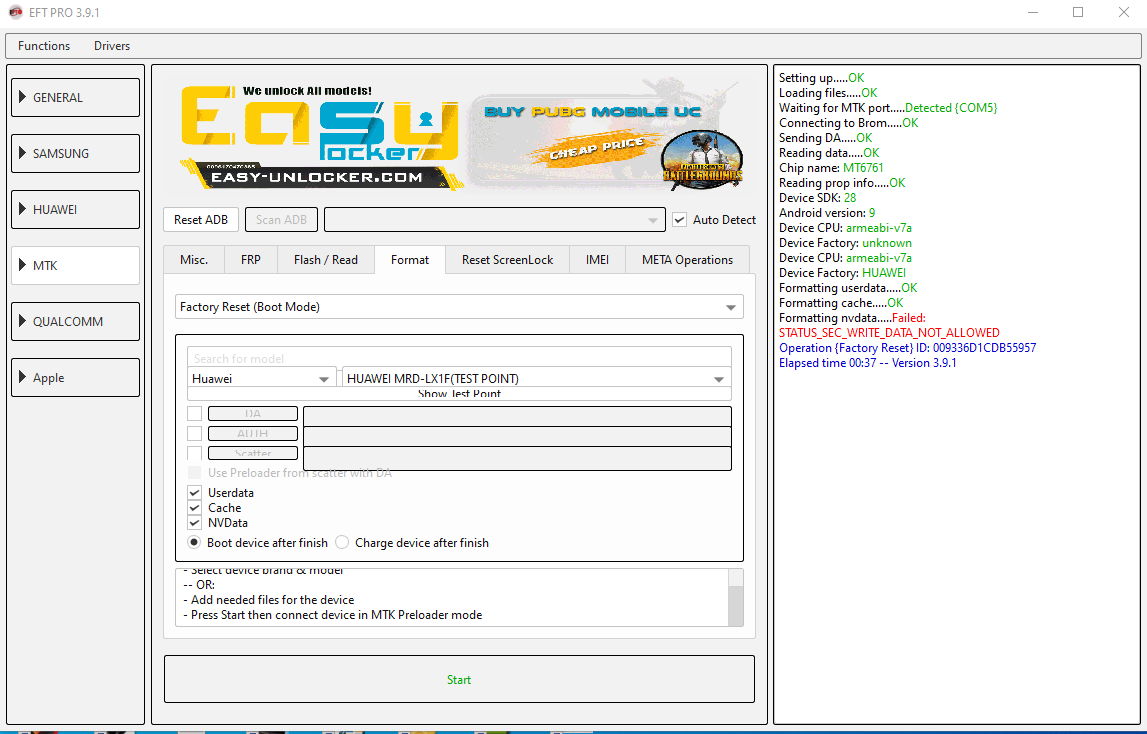
Task: Uncheck the Userdata checkbox
Action: pyautogui.click(x=195, y=493)
